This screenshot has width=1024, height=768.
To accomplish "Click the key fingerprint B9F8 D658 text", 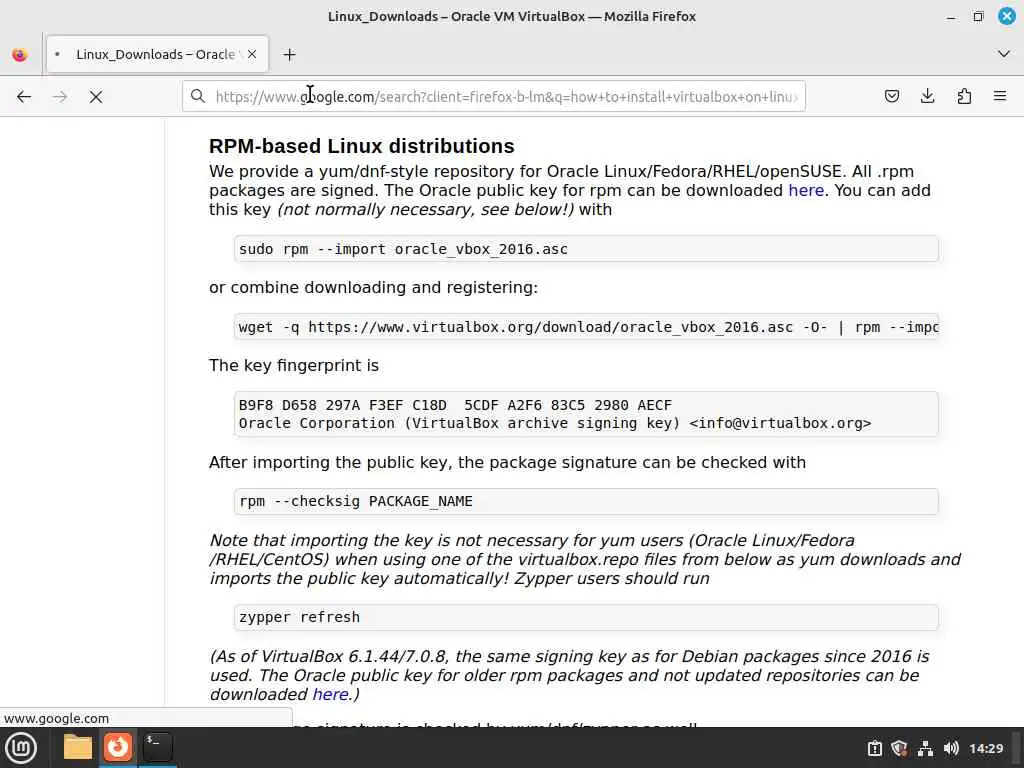I will [455, 405].
